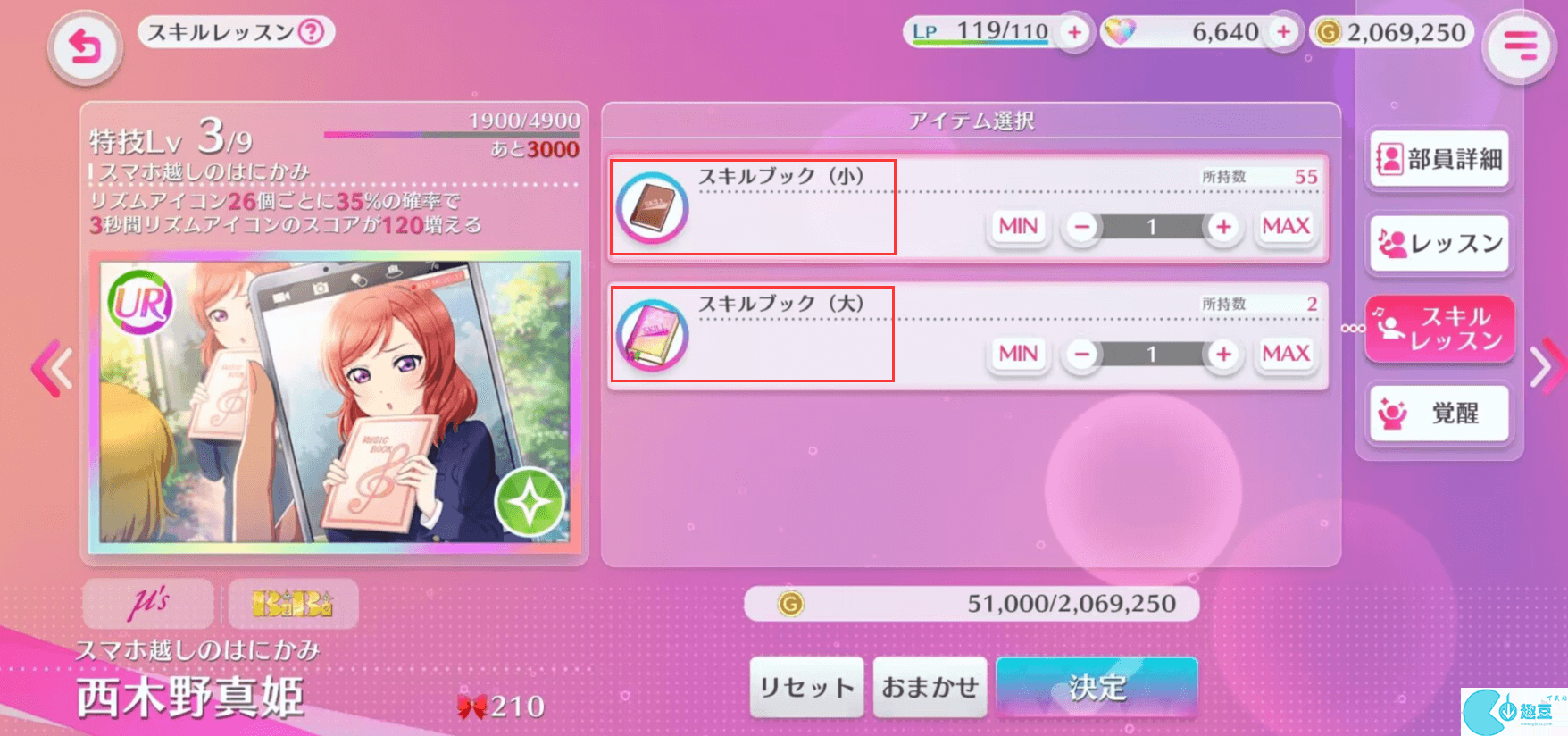Open the スキルレッスン help question mark

(311, 33)
